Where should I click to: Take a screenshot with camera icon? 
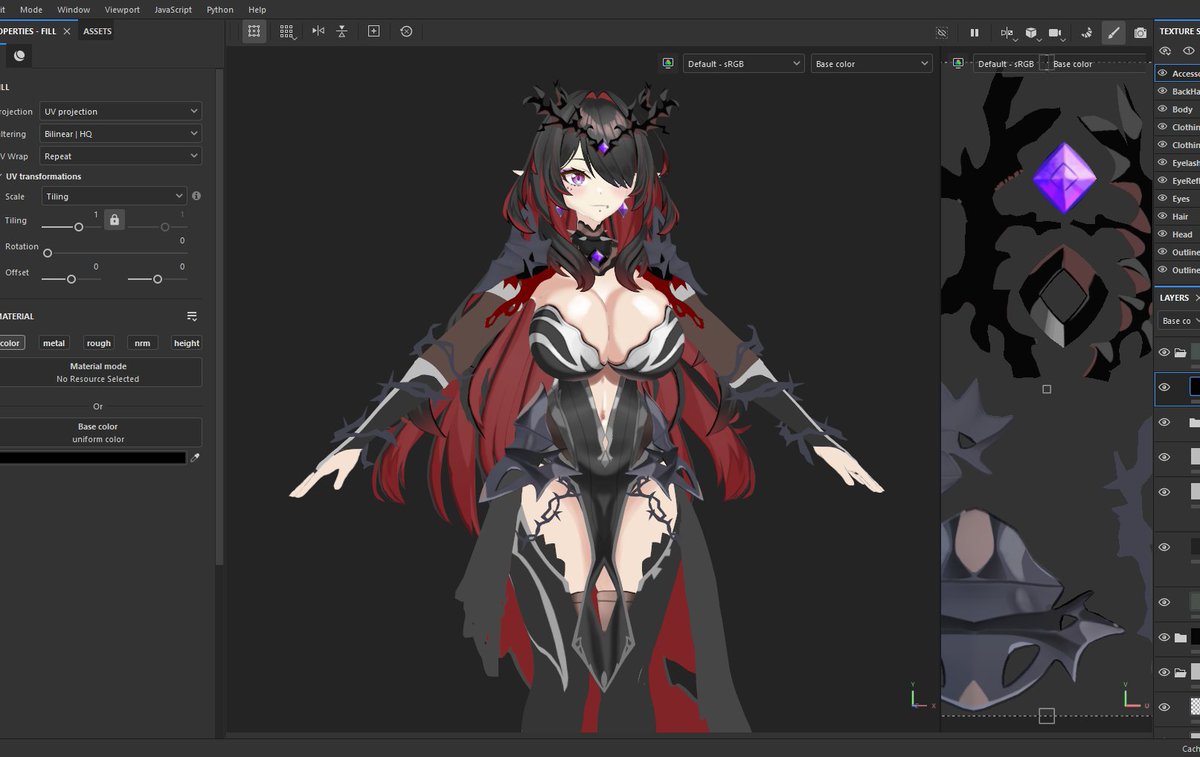[x=1140, y=33]
